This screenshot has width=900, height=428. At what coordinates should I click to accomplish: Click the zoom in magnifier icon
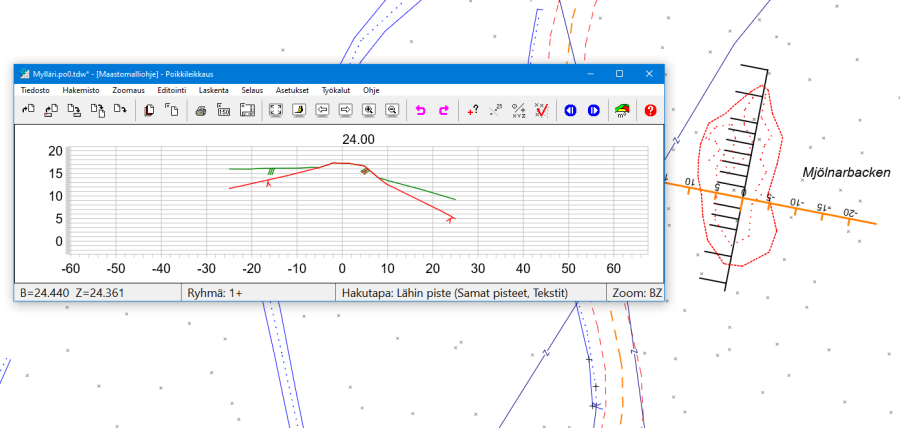click(x=369, y=110)
